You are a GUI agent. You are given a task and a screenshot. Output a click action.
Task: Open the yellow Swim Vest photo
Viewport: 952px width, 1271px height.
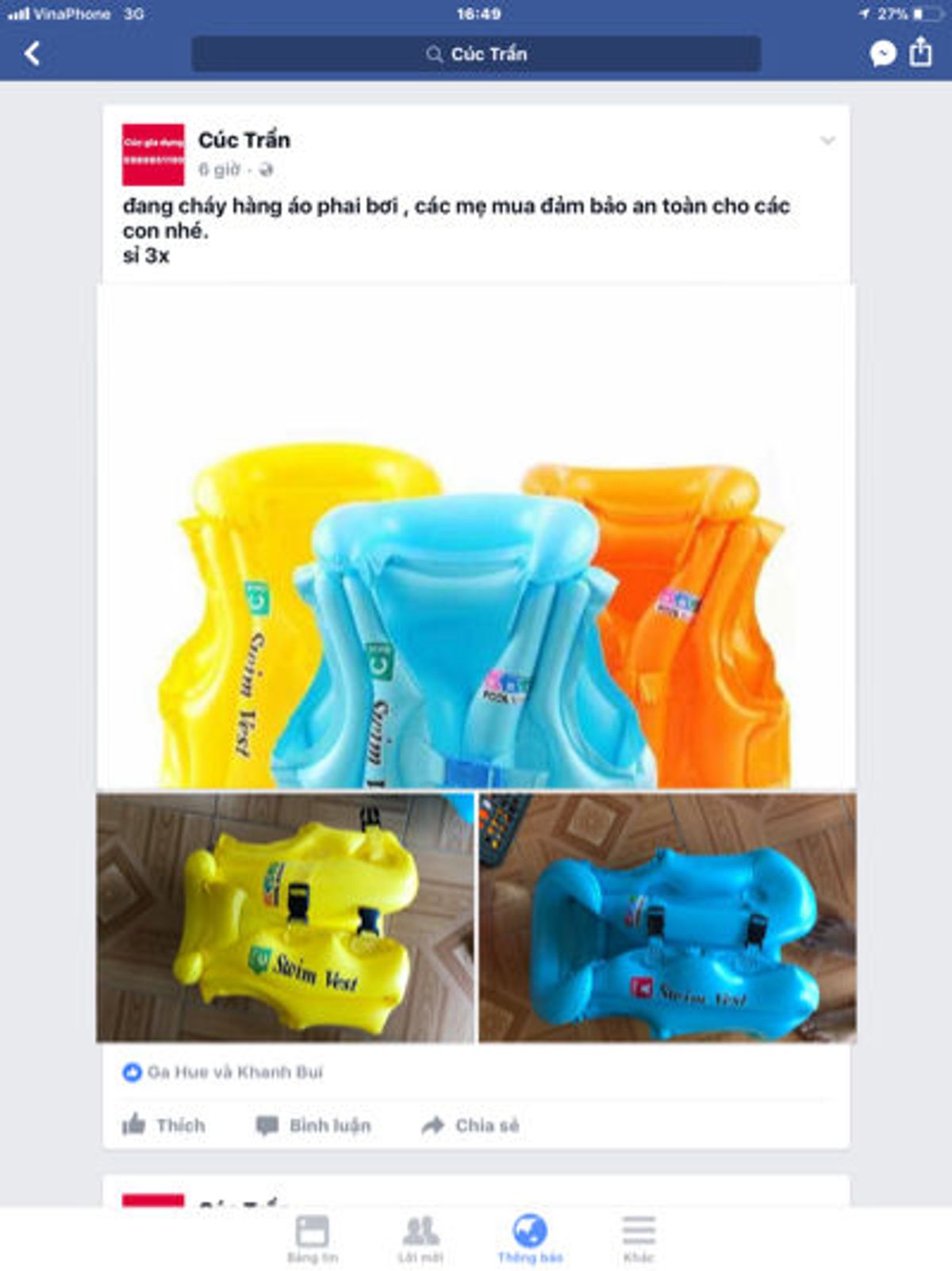pyautogui.click(x=285, y=917)
